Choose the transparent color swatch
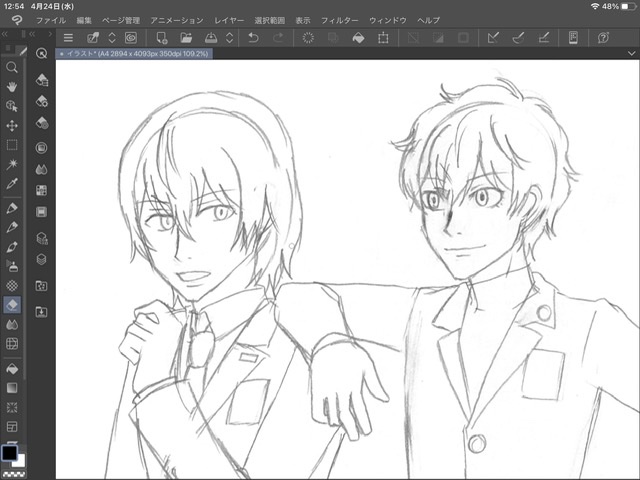The image size is (640, 480). point(14,474)
